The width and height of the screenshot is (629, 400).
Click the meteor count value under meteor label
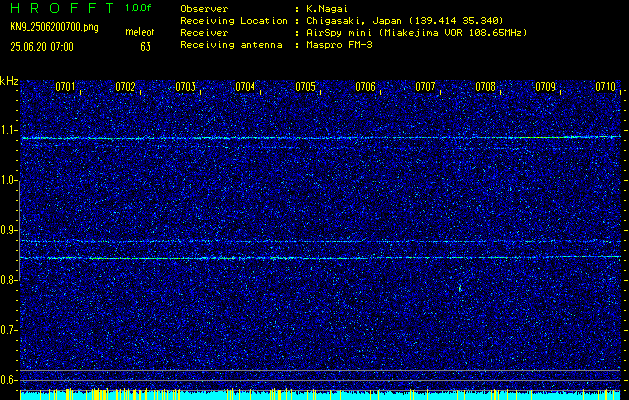coord(145,47)
